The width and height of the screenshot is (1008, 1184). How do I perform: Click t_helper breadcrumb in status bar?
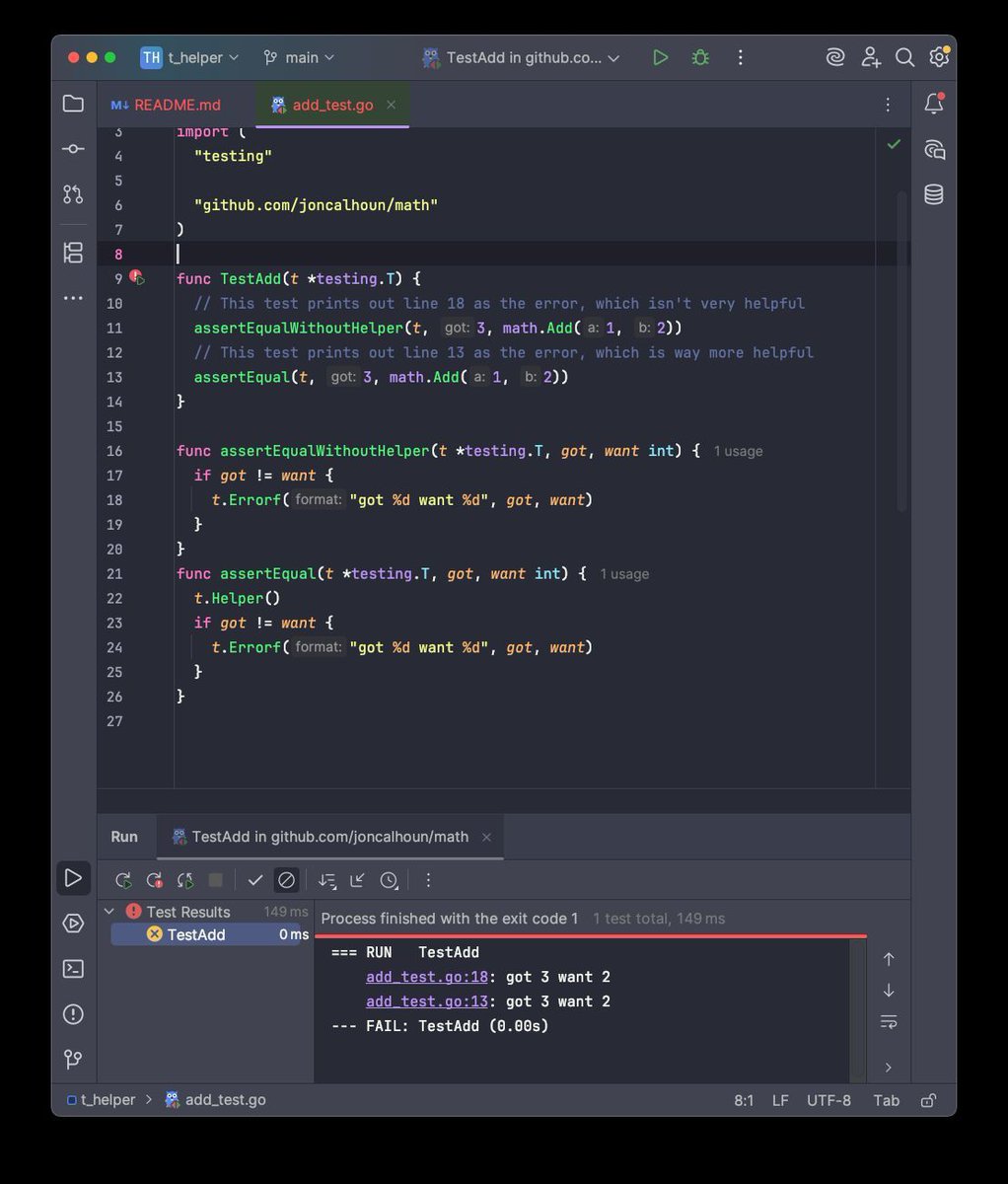[100, 1100]
